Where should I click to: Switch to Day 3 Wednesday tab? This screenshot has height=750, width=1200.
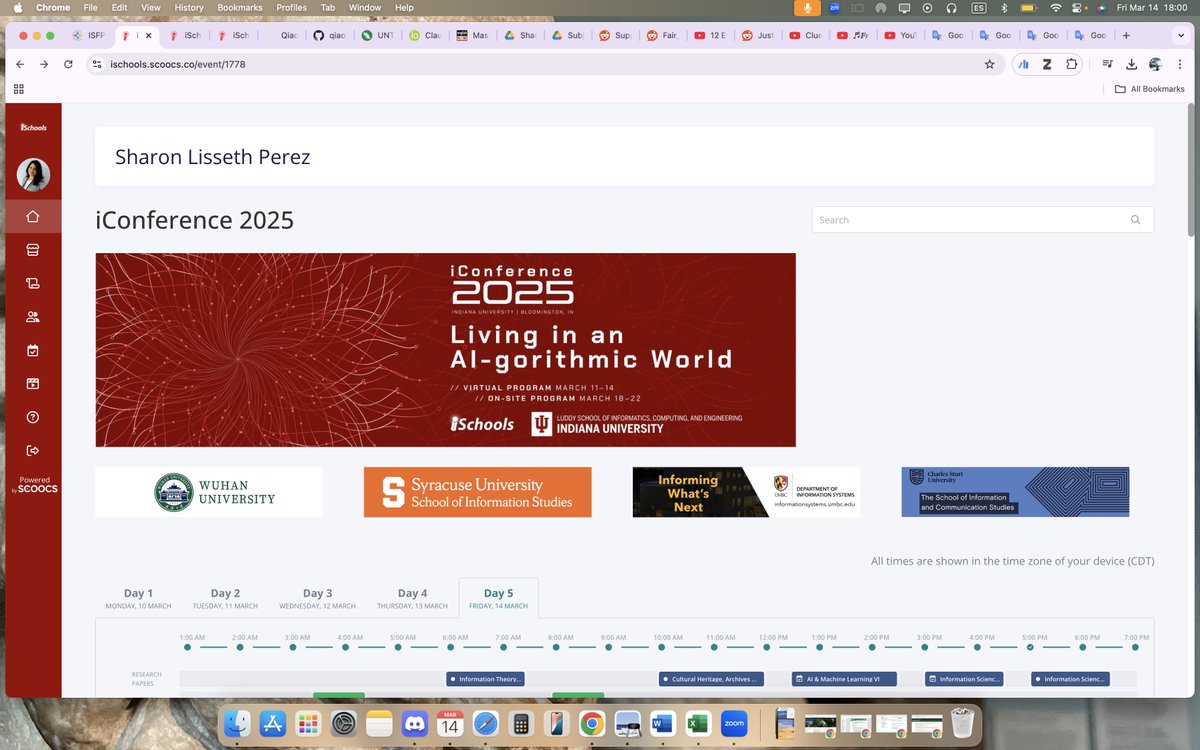pos(317,598)
